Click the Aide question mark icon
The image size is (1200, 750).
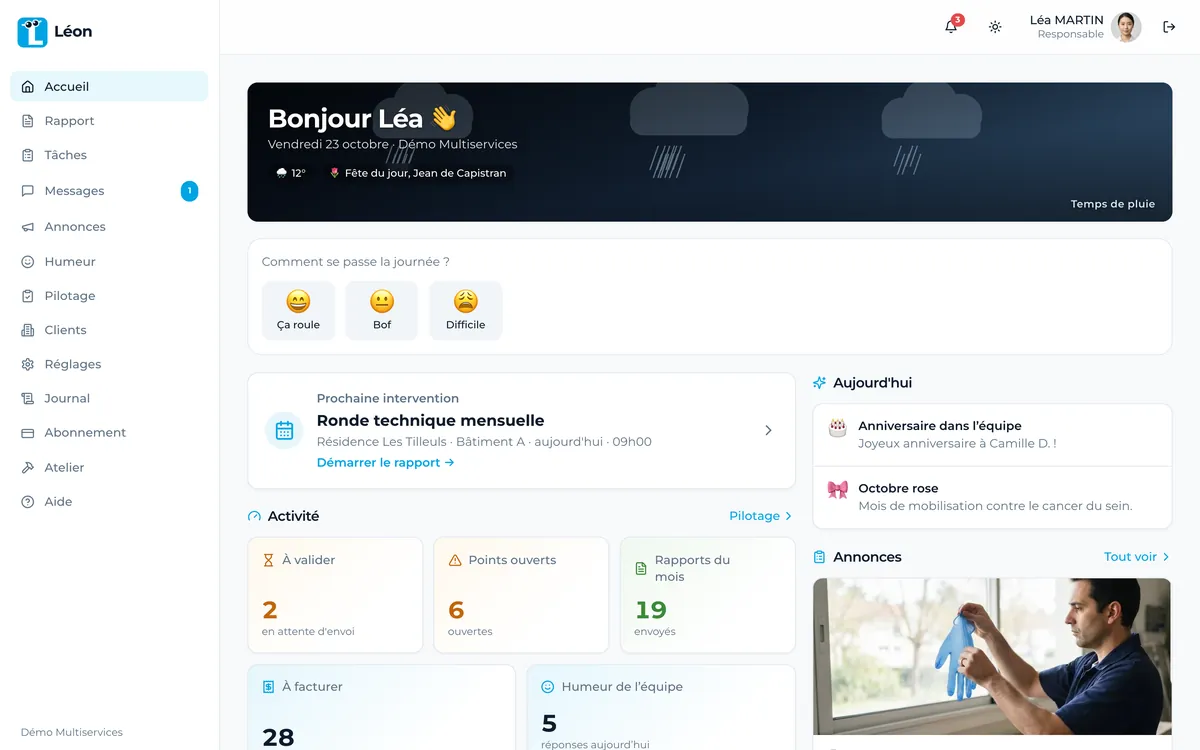click(28, 502)
